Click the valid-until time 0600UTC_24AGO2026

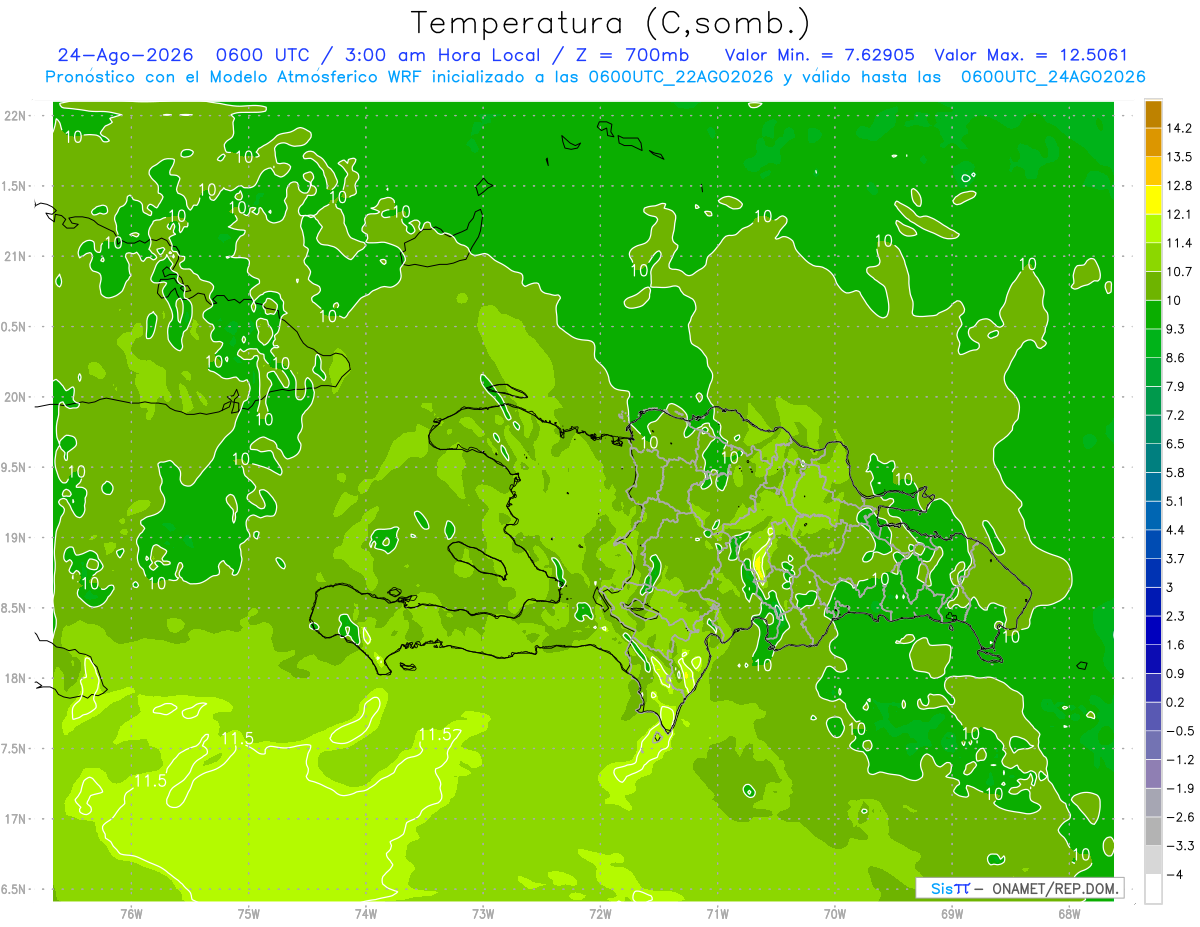1052,77
